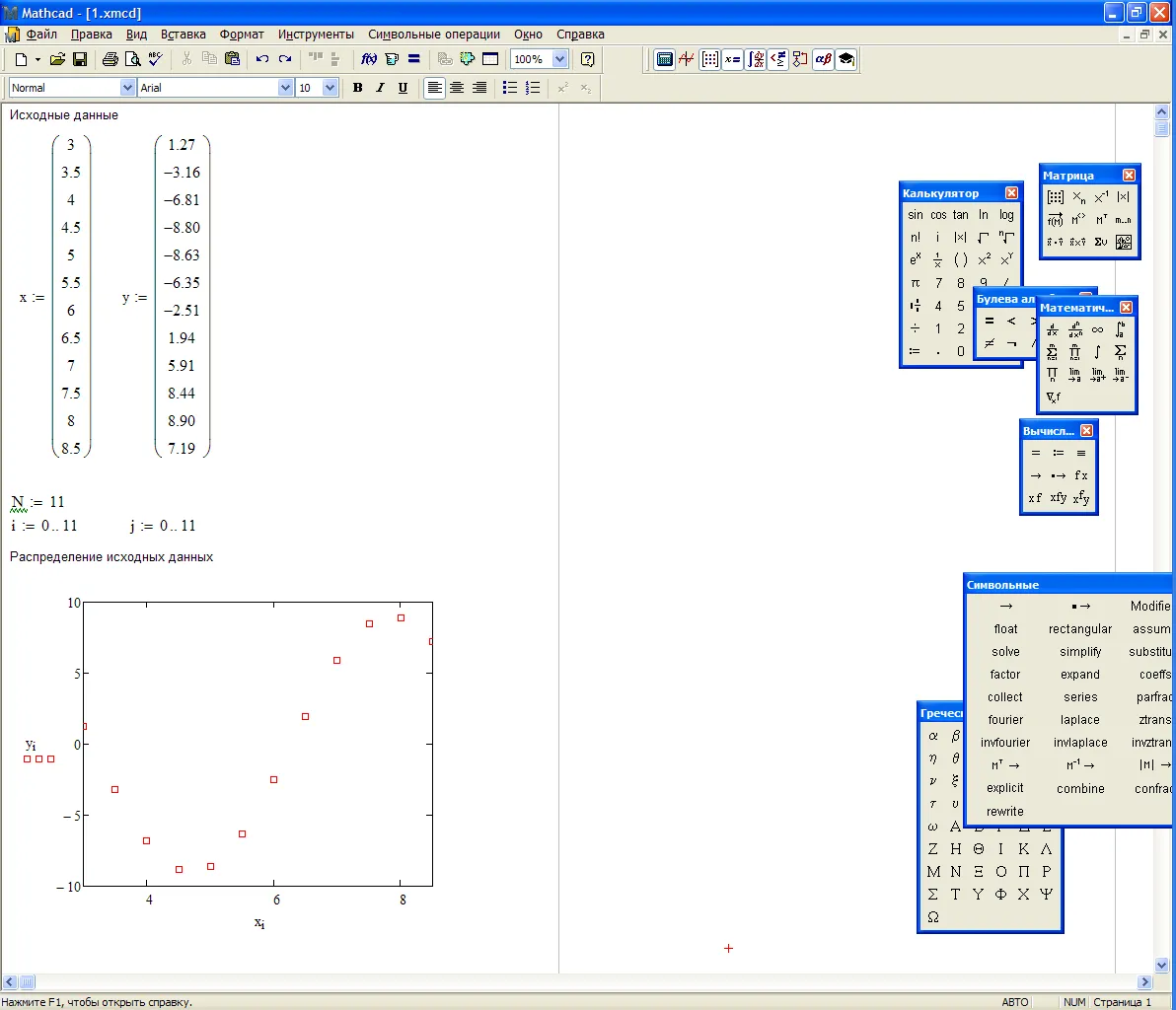Click the matrix transpose Mᵀ icon
Viewport: 1176px width, 1010px height.
(1101, 219)
